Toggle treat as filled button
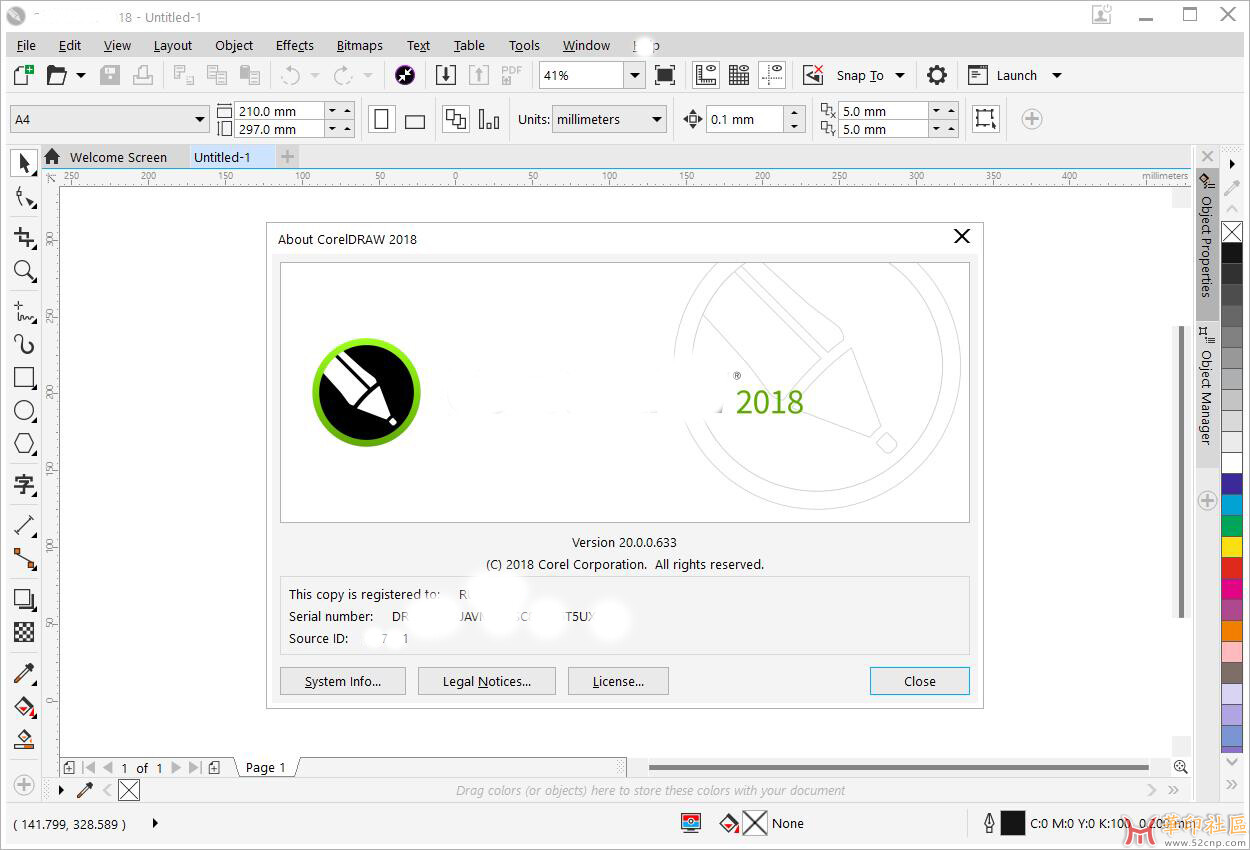1250x850 pixels. pos(986,119)
